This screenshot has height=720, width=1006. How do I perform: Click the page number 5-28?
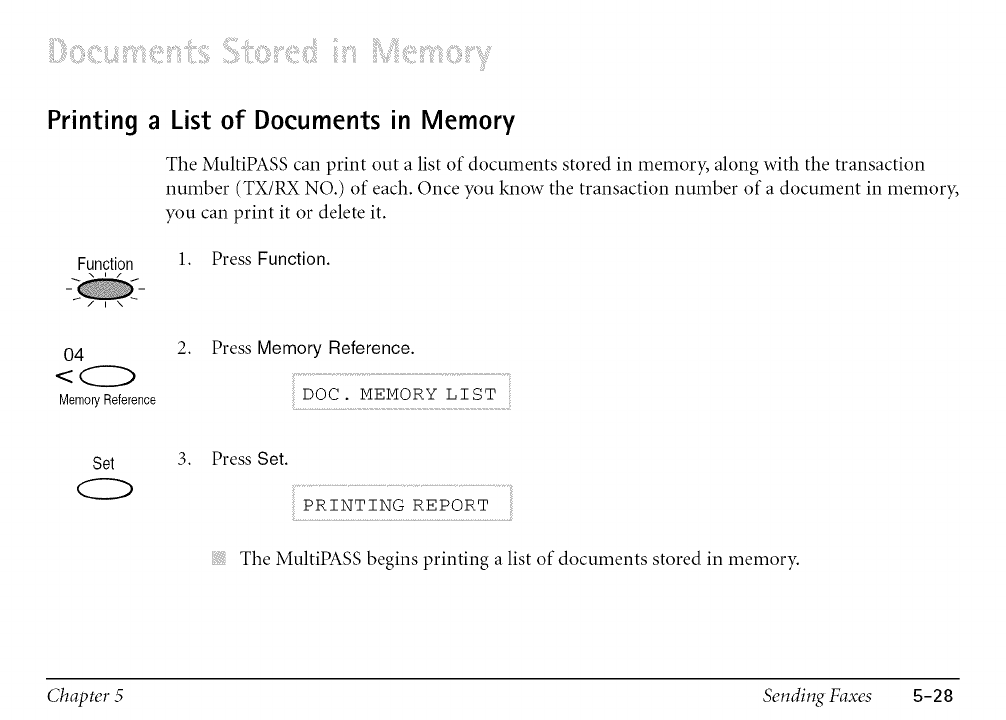pyautogui.click(x=934, y=696)
